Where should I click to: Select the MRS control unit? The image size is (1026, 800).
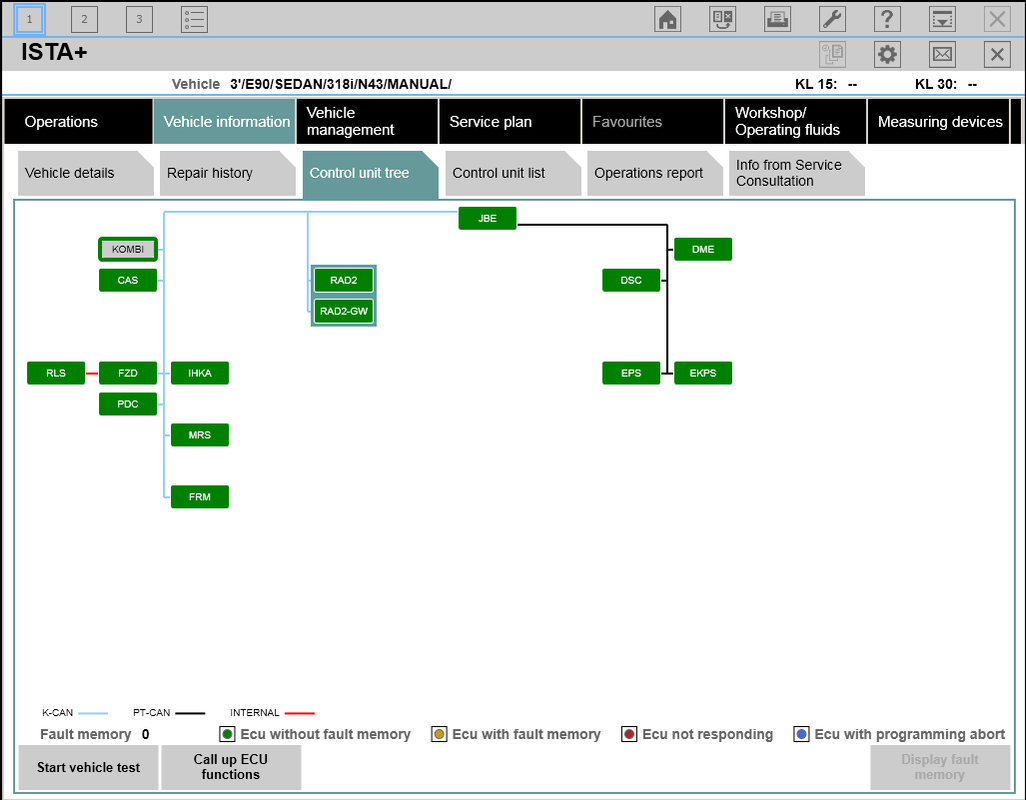[x=200, y=435]
